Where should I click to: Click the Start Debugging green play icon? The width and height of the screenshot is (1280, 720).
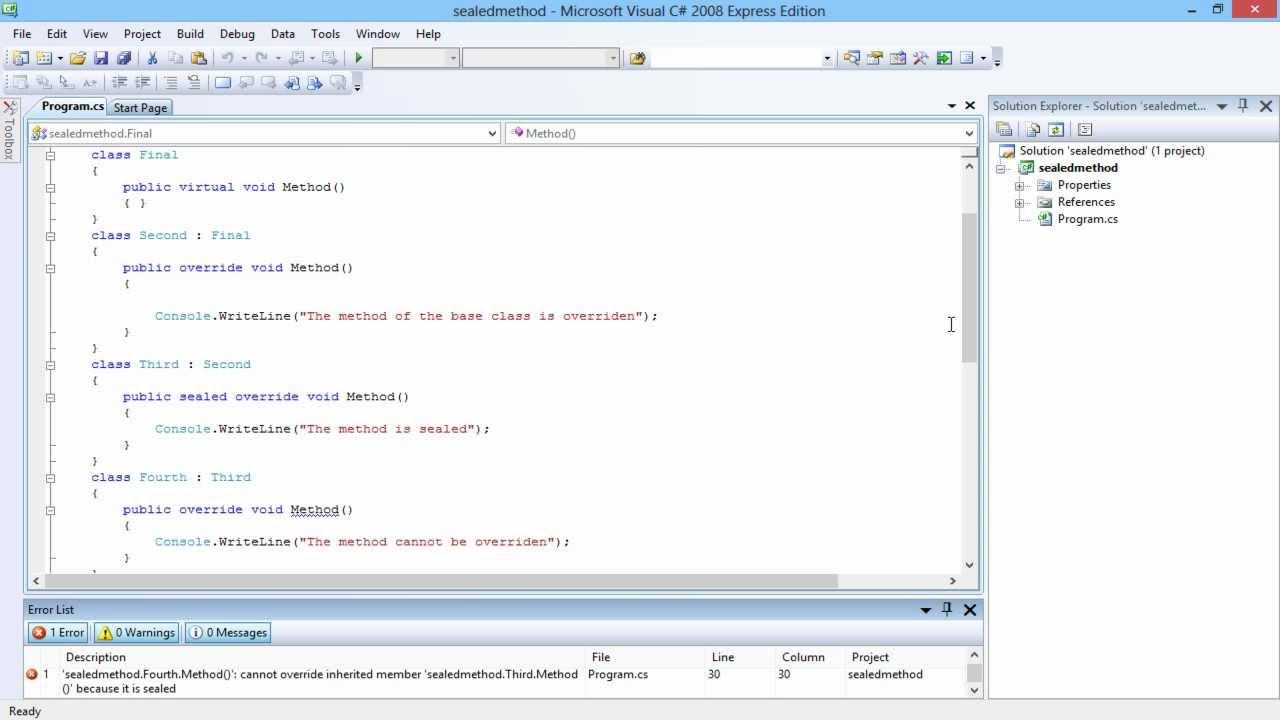359,58
